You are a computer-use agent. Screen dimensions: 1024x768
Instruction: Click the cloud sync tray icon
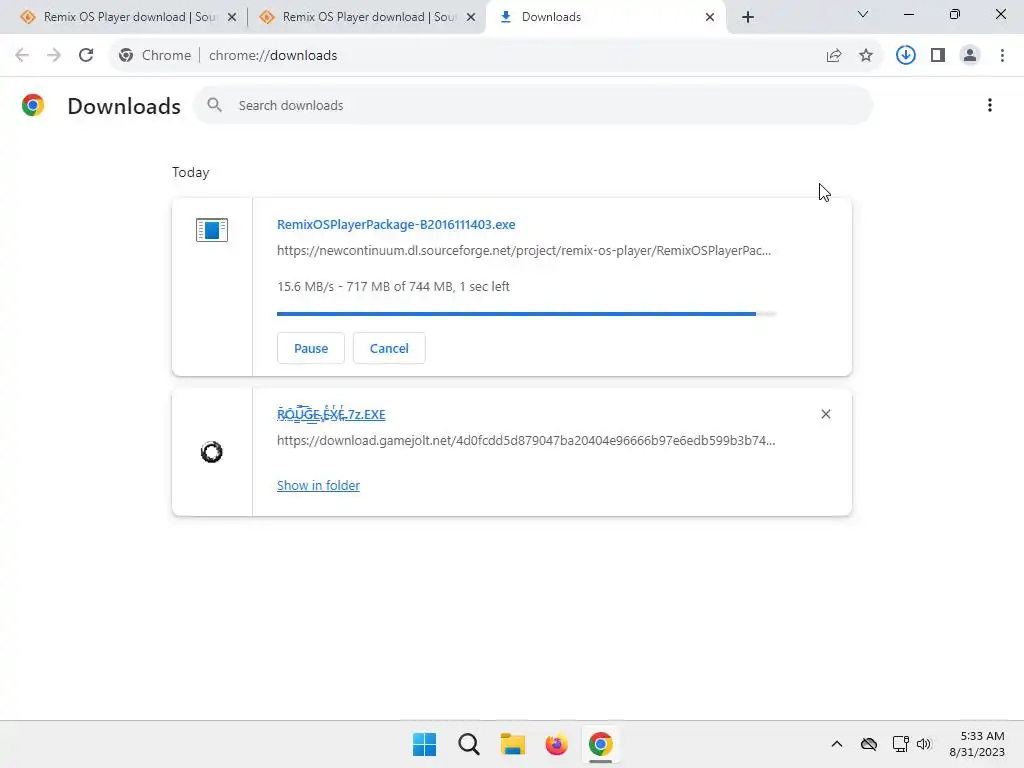click(869, 744)
